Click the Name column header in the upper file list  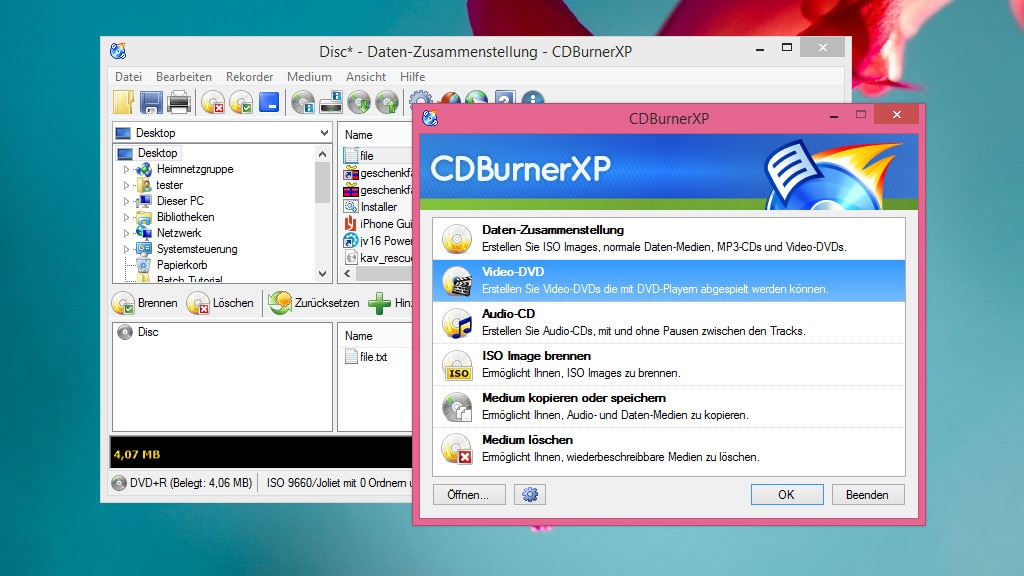pos(359,135)
